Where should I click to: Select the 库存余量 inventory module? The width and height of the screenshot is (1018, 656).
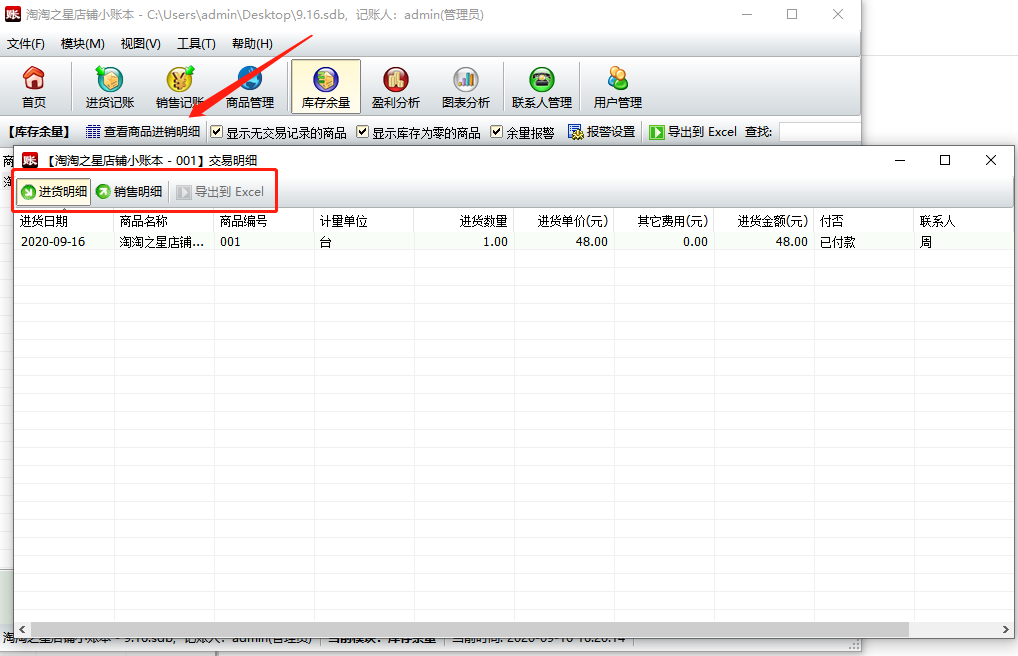326,87
